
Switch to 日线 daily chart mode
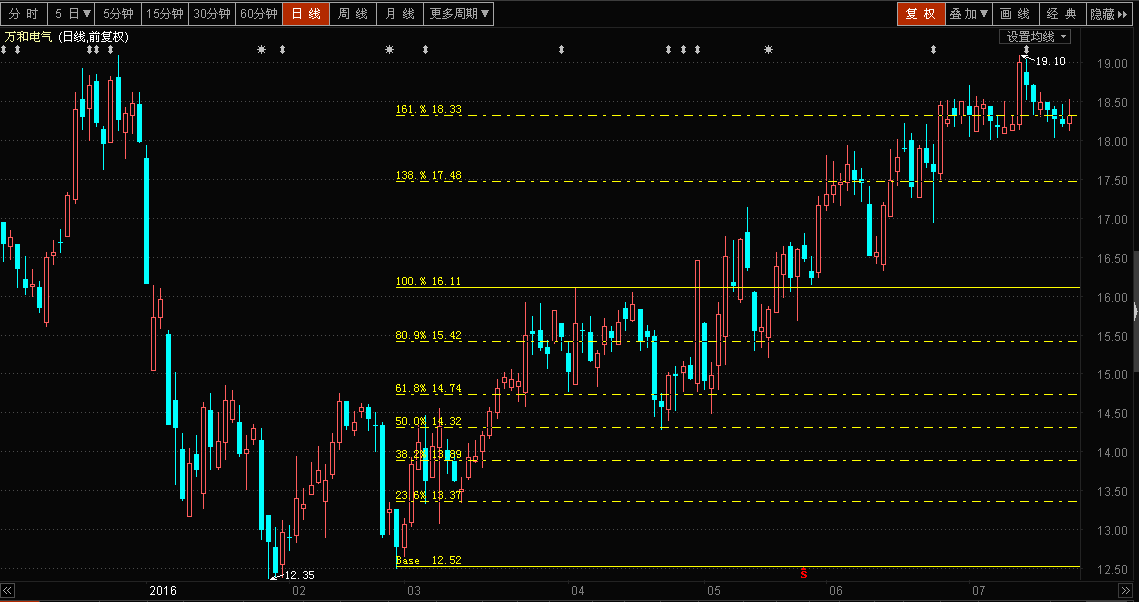pyautogui.click(x=306, y=14)
